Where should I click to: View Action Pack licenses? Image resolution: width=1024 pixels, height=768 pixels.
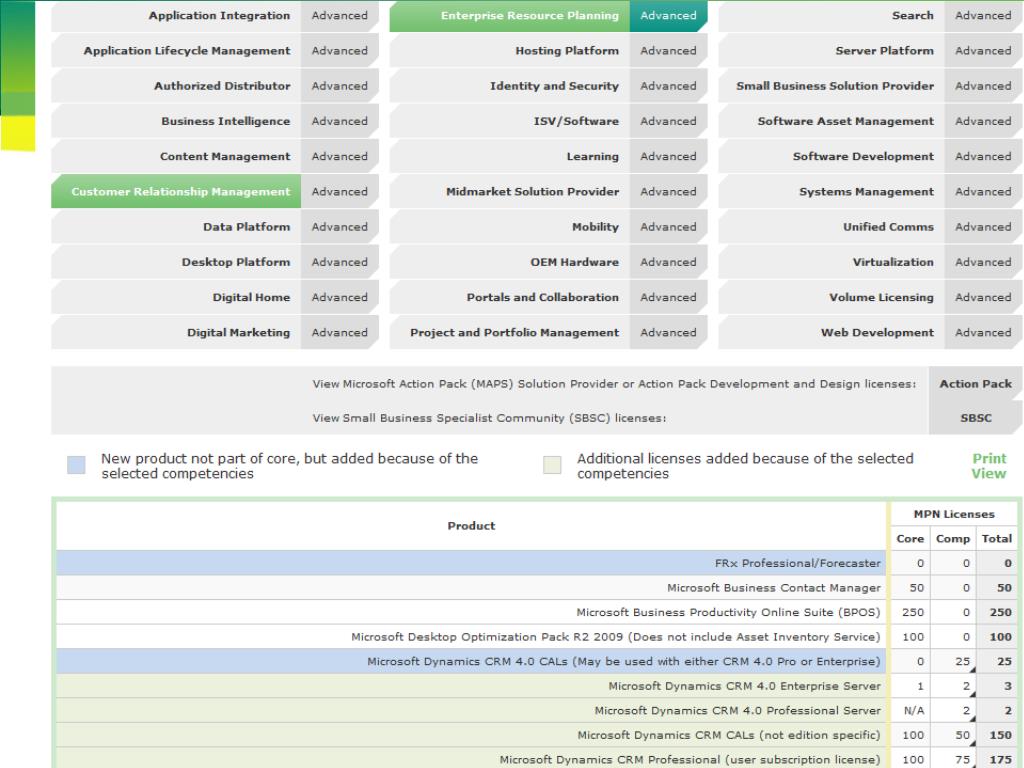[976, 384]
